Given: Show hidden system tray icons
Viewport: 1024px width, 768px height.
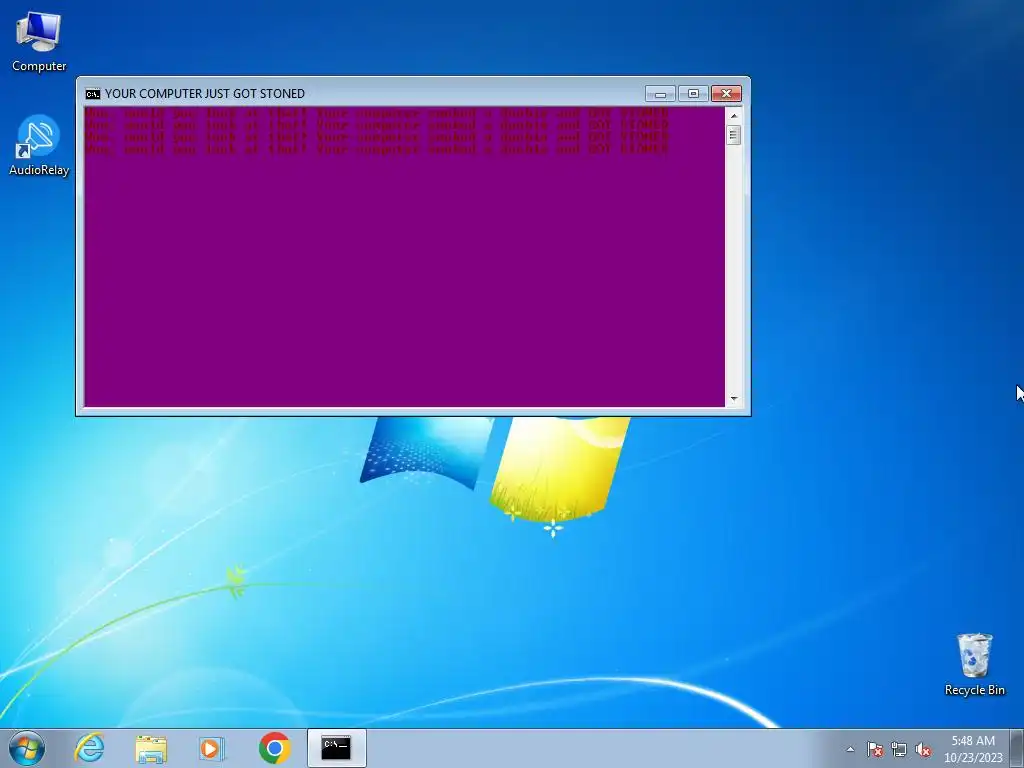Looking at the screenshot, I should pos(850,749).
